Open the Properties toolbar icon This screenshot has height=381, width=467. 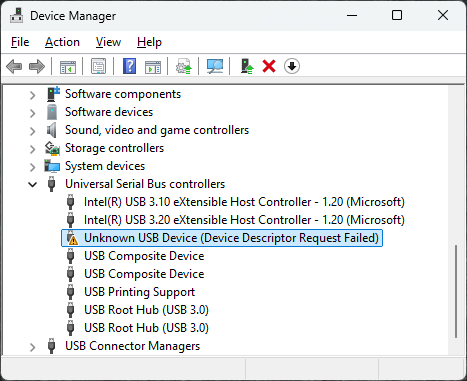[98, 66]
